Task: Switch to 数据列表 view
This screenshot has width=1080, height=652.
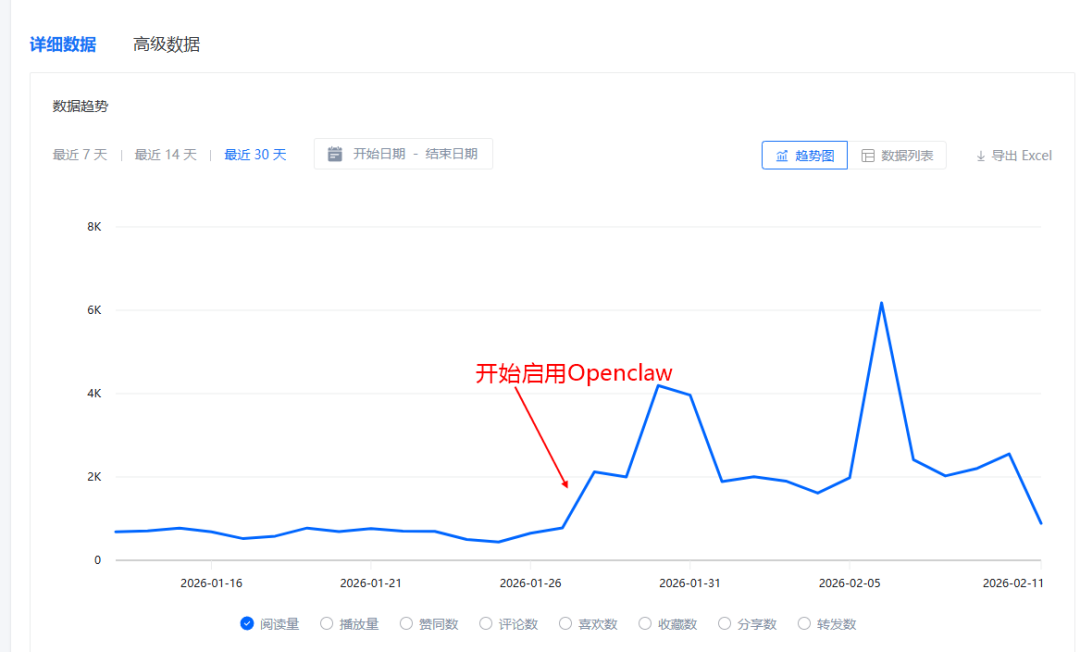Action: click(x=897, y=156)
